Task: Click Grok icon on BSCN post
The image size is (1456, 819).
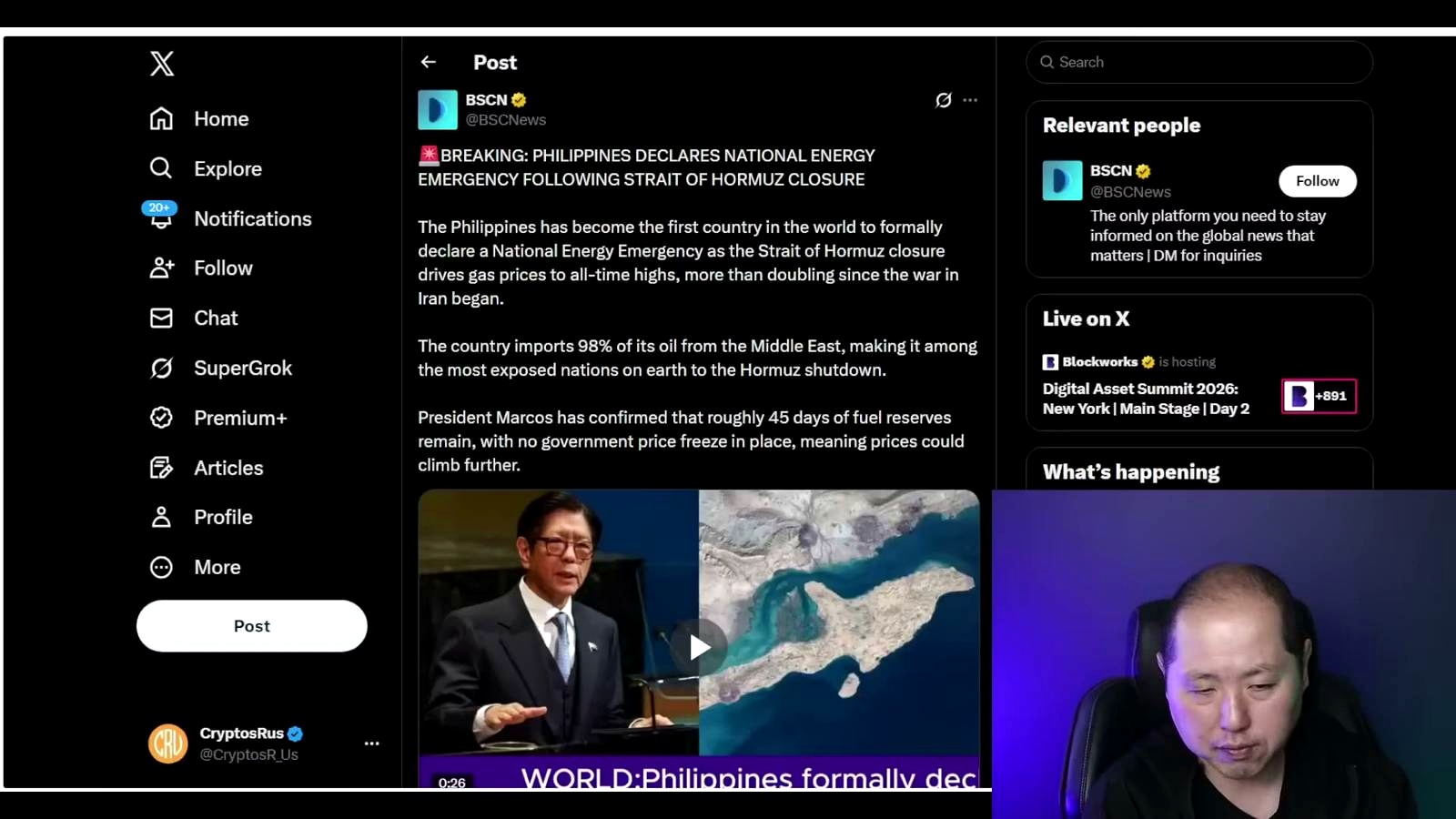Action: click(944, 100)
